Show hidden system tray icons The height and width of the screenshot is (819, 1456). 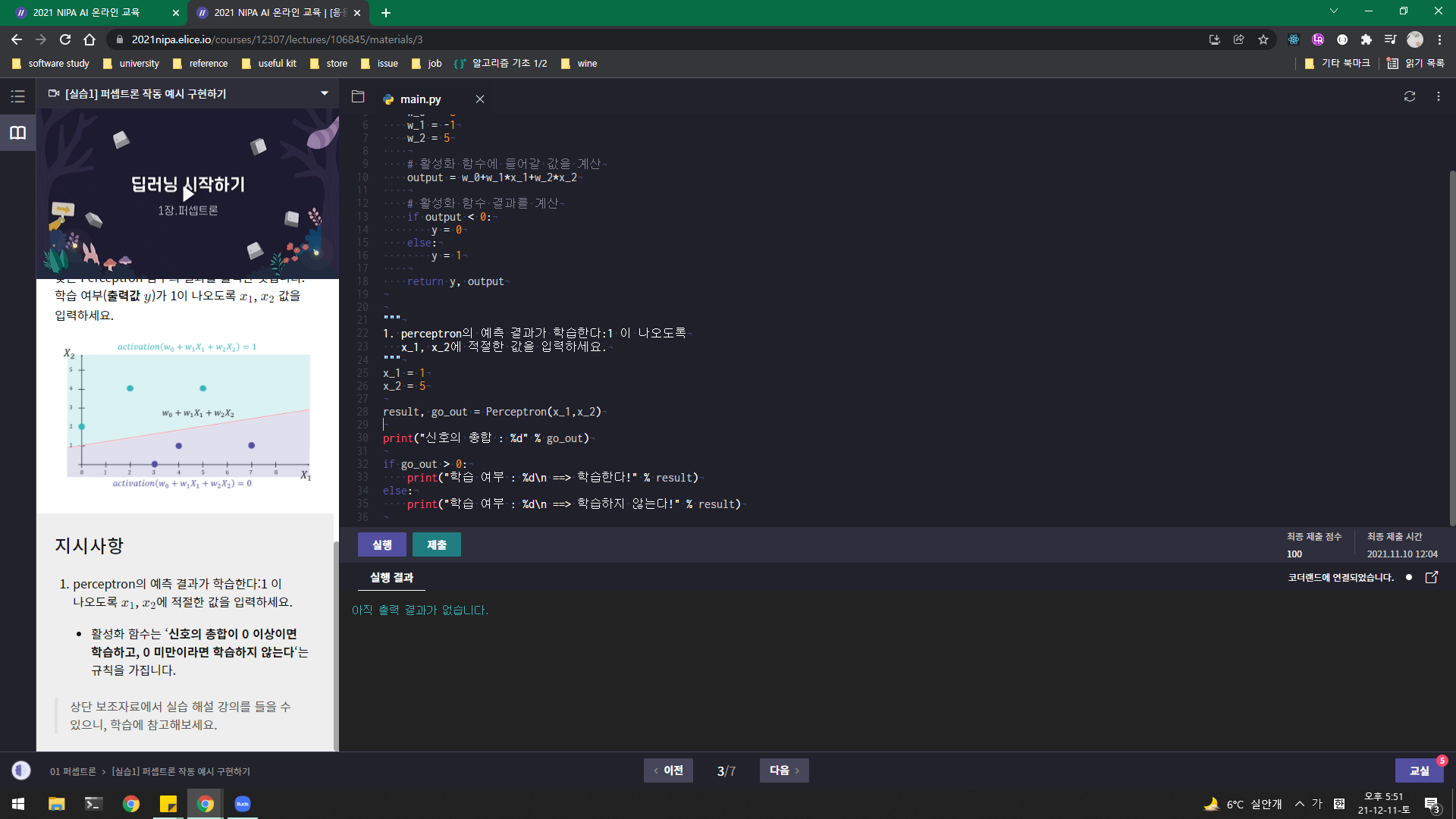pos(1300,804)
